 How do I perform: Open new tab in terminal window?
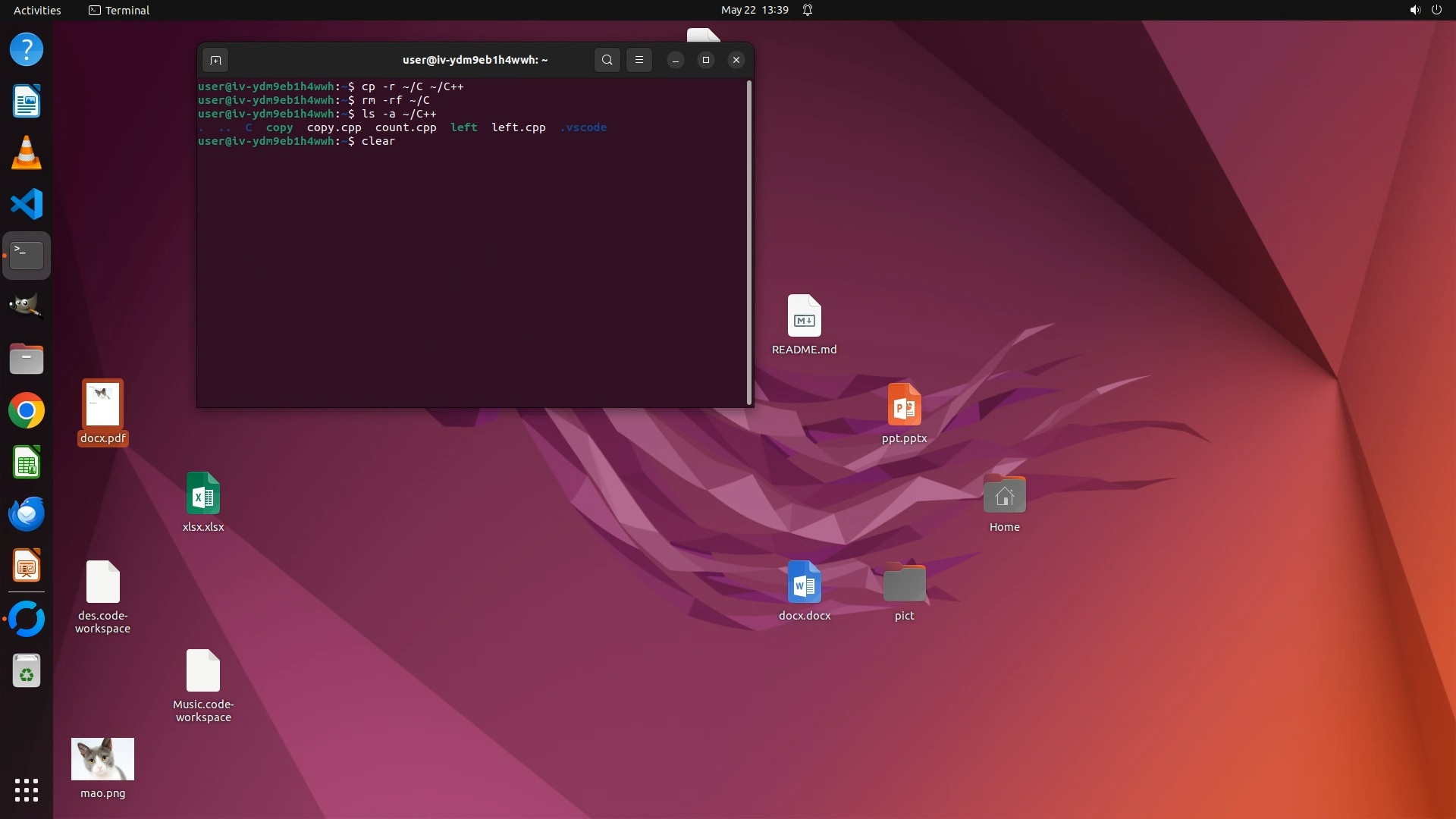point(215,60)
